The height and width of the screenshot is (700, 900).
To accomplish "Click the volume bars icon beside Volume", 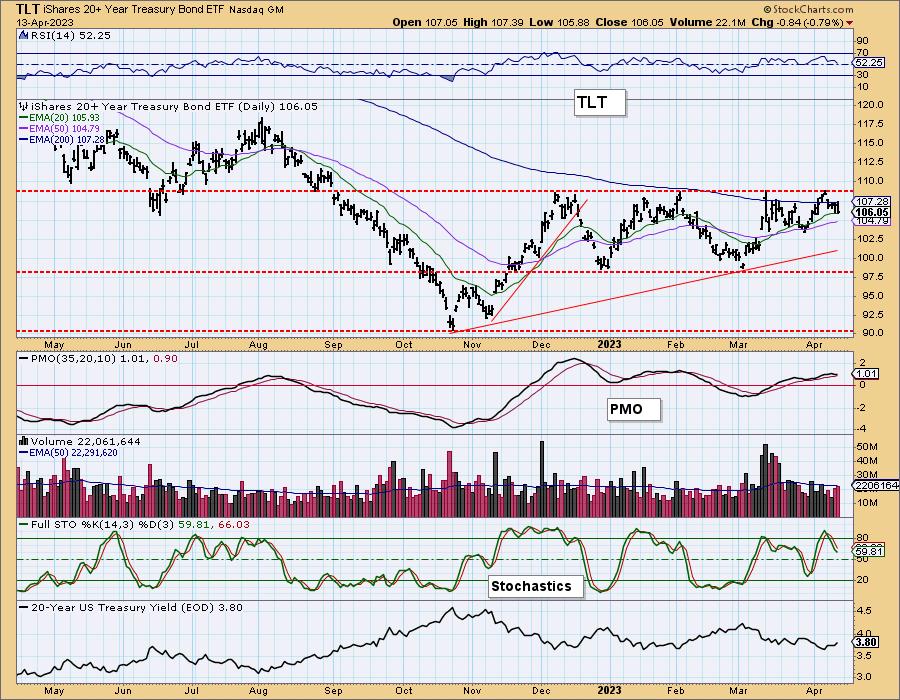I will point(24,441).
